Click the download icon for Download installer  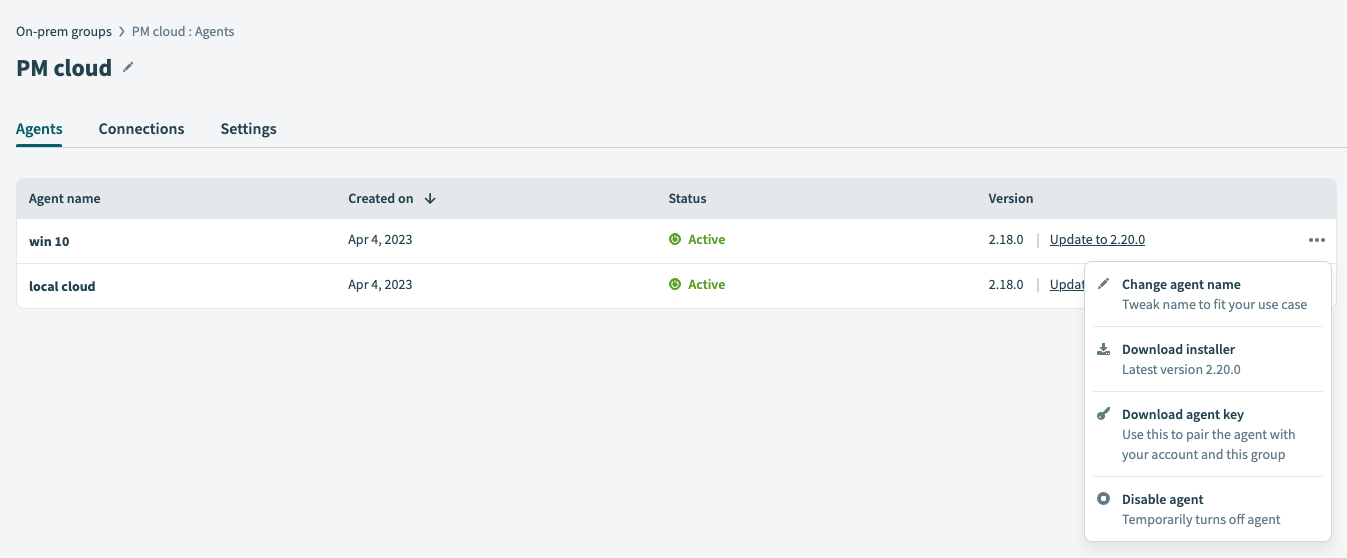pyautogui.click(x=1104, y=349)
